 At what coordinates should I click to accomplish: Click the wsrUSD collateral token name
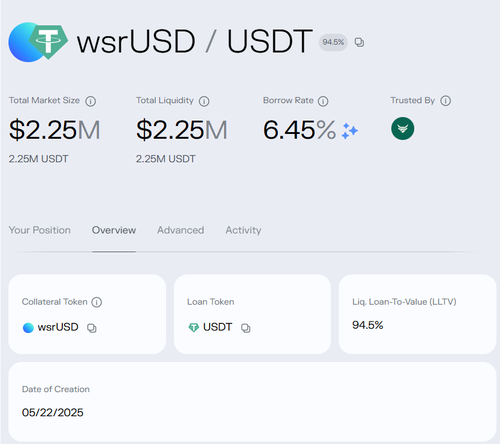point(58,327)
